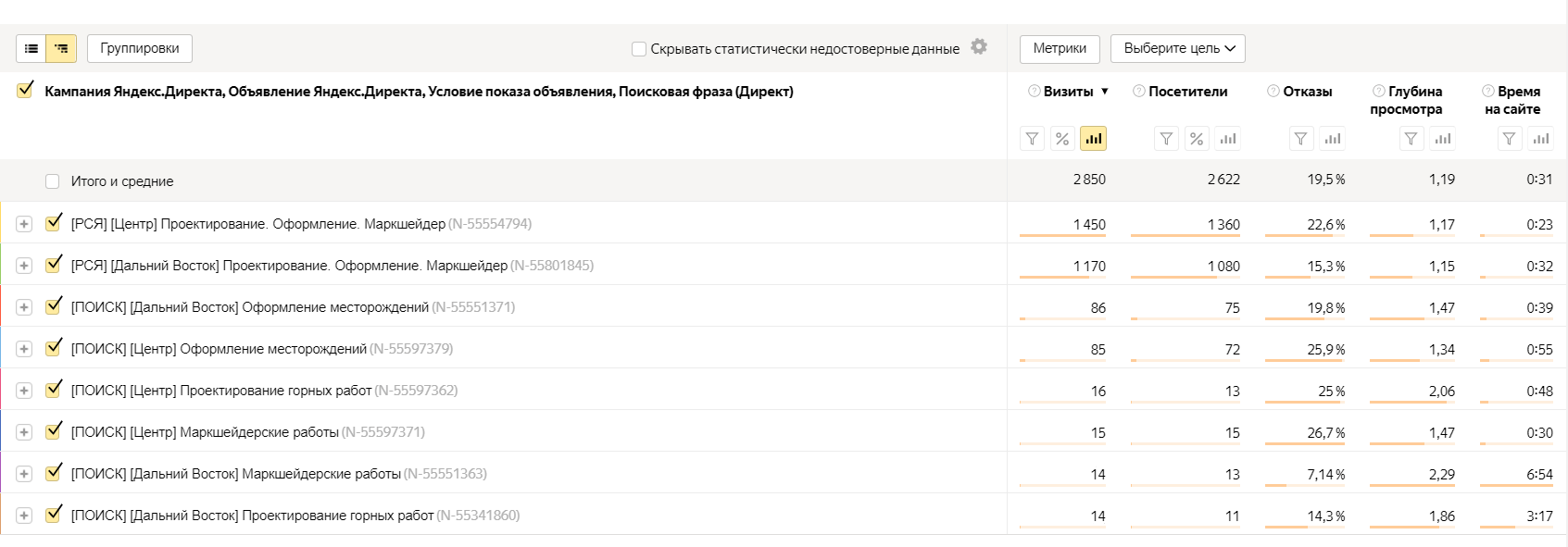Open the Выберите цель dropdown
Image resolution: width=1568 pixels, height=547 pixels.
click(x=1178, y=48)
